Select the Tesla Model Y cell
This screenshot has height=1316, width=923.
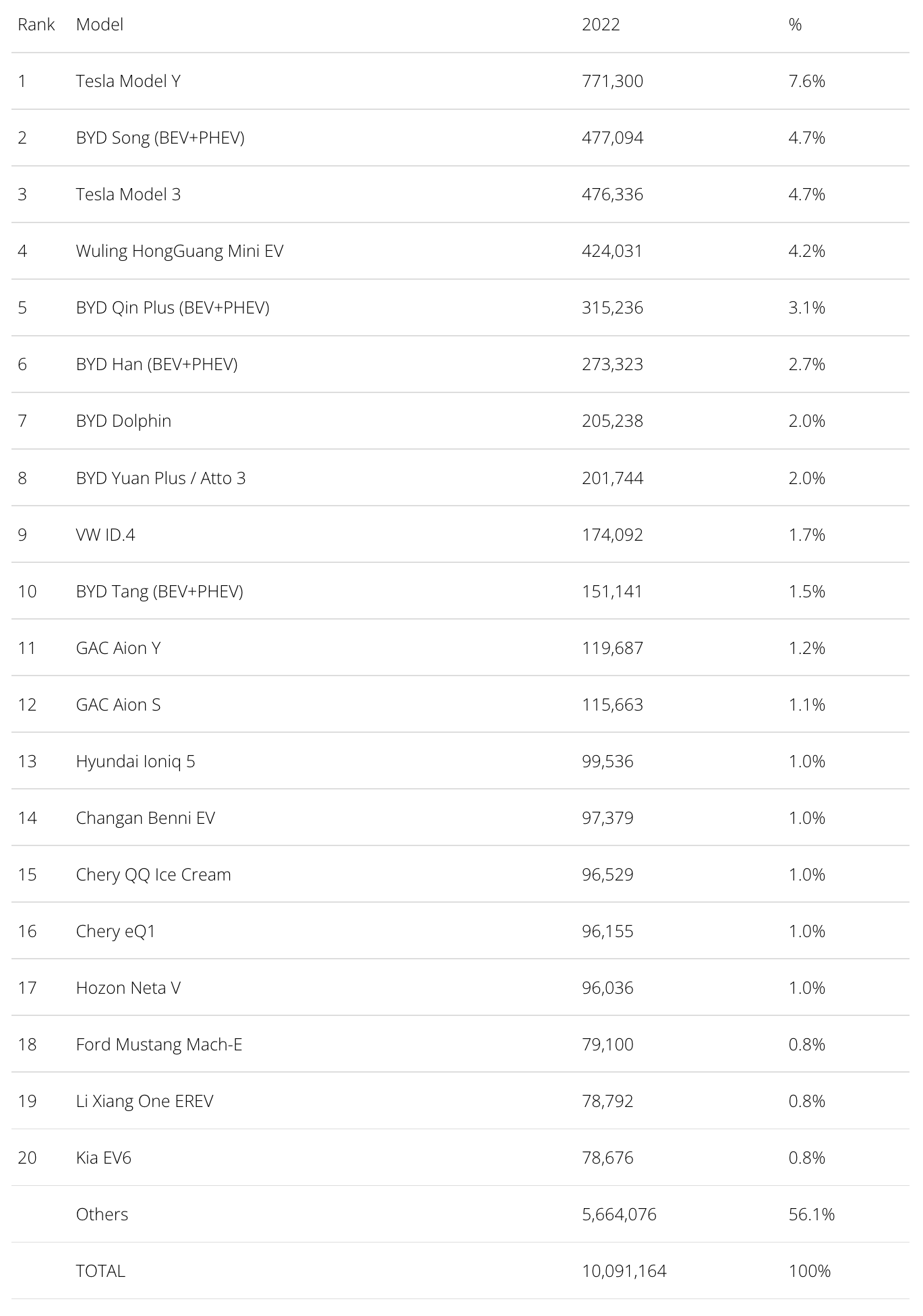pos(128,81)
